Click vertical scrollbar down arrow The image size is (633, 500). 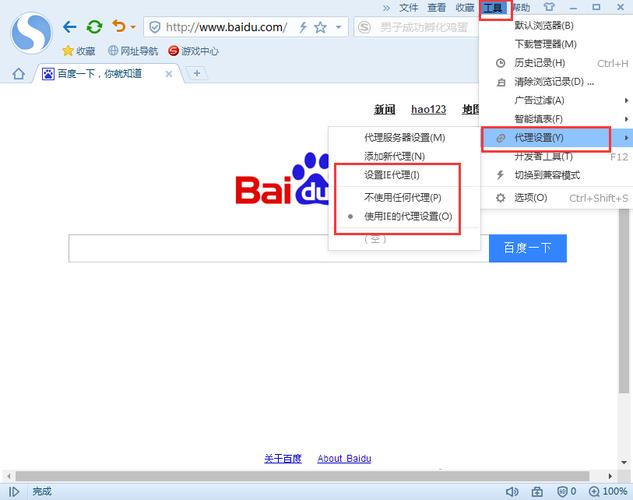click(x=624, y=462)
